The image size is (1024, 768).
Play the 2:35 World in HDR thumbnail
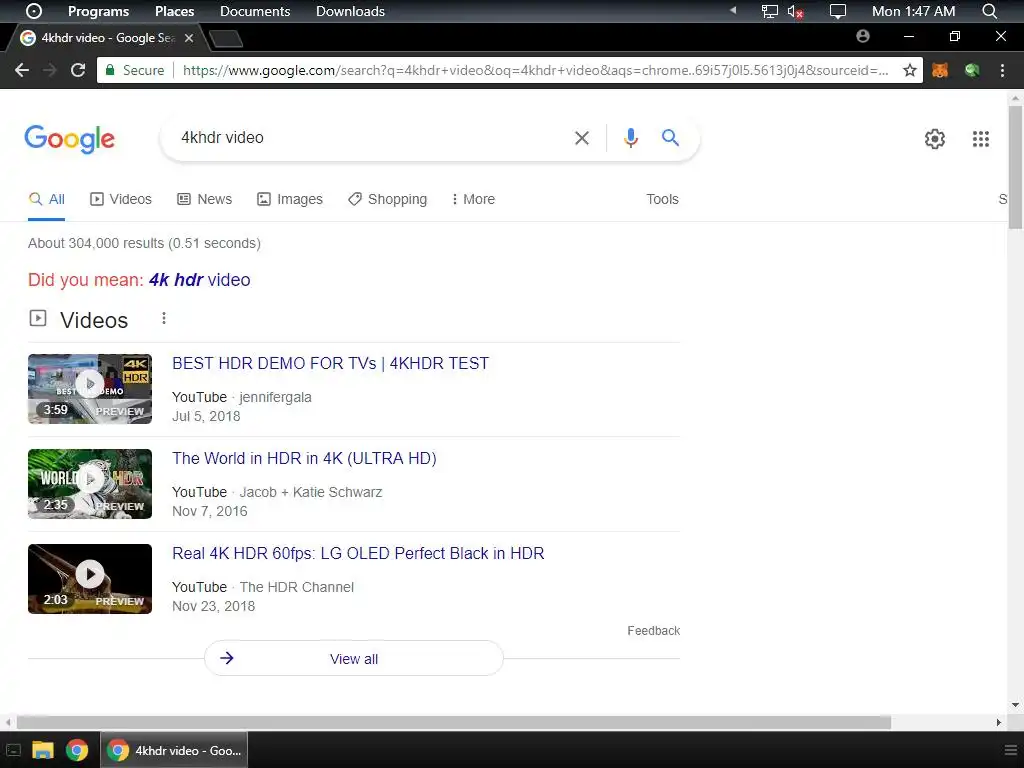[90, 484]
